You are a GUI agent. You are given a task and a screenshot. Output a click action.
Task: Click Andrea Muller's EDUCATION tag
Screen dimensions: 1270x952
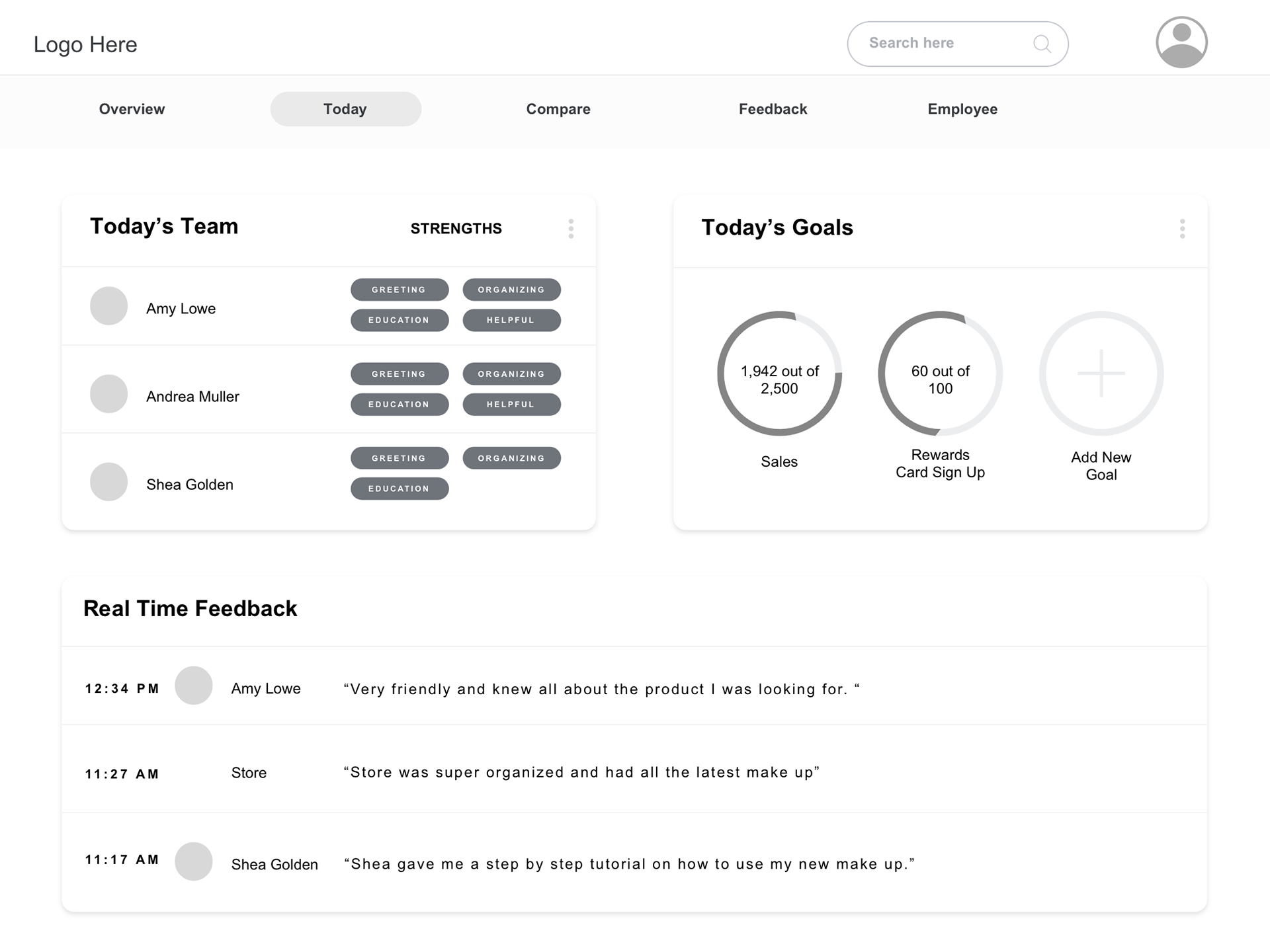[x=400, y=404]
